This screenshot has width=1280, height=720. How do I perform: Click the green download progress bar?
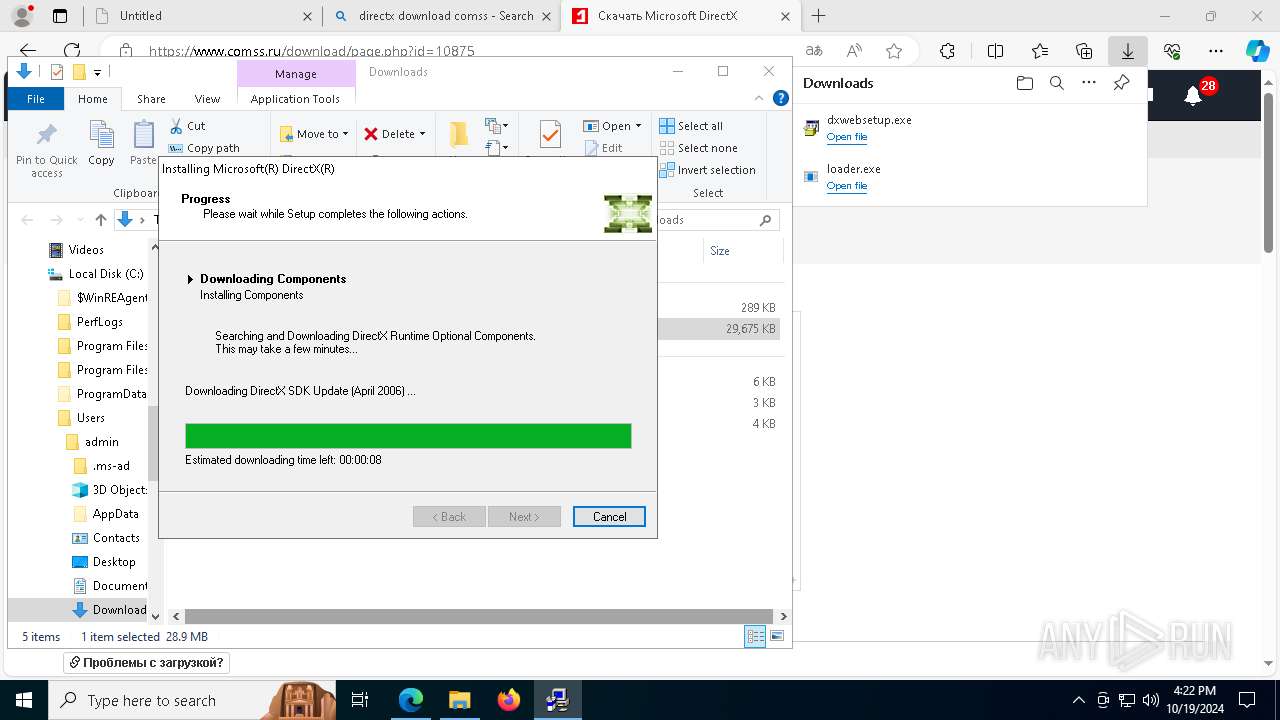[408, 436]
